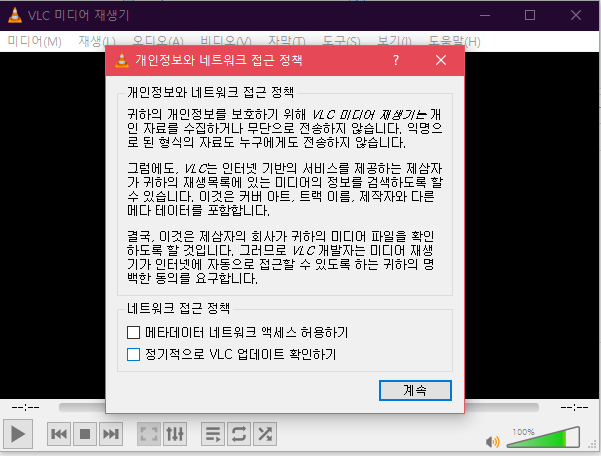
Task: Open the 미디어(M) menu
Action: tap(34, 41)
